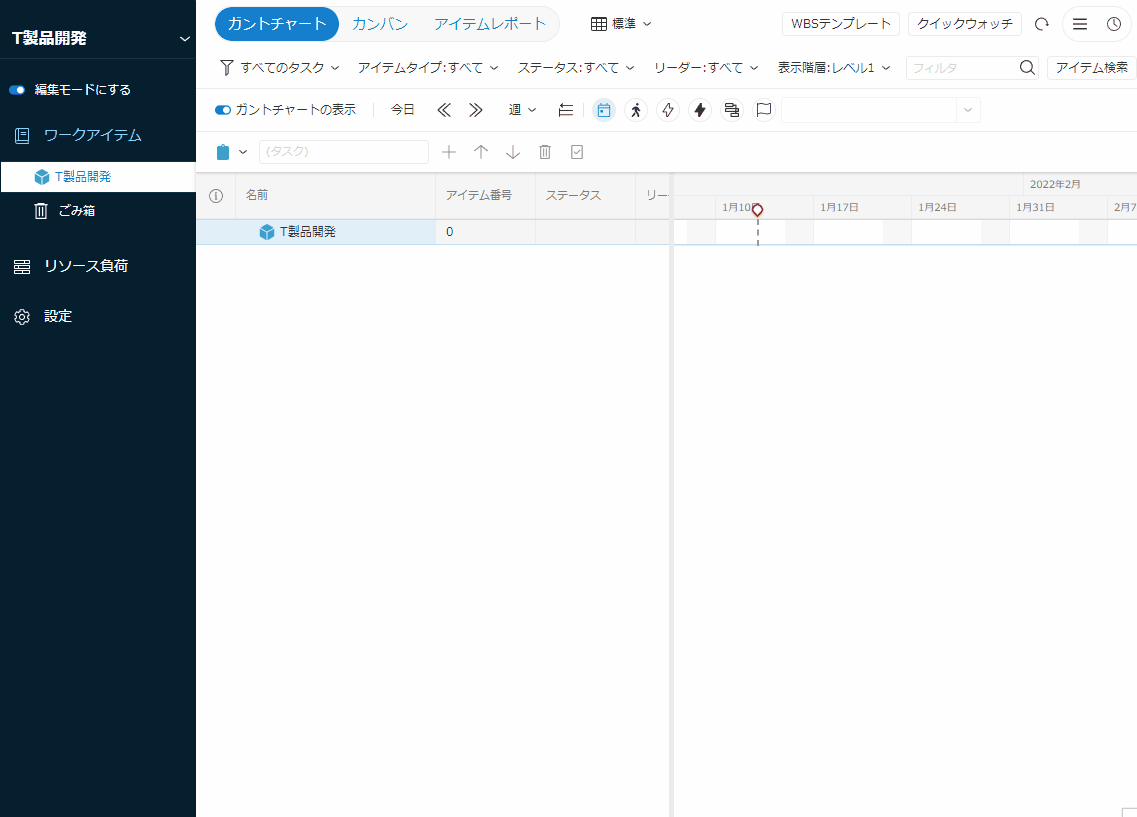Click the フィルタ search input field
Image resolution: width=1137 pixels, height=817 pixels.
962,68
